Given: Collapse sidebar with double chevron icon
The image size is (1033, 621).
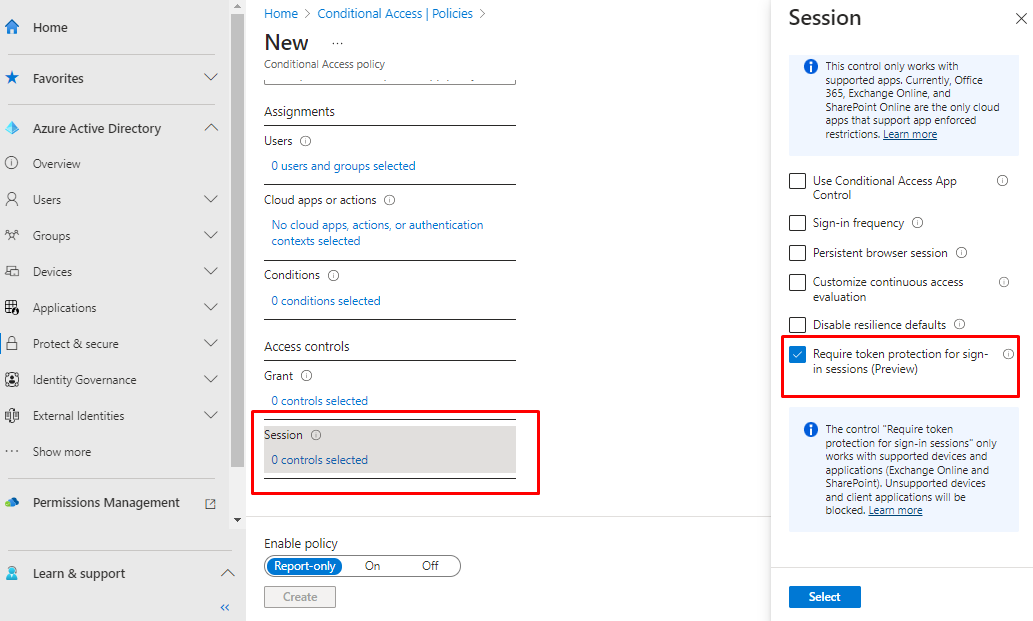Looking at the screenshot, I should pos(225,607).
